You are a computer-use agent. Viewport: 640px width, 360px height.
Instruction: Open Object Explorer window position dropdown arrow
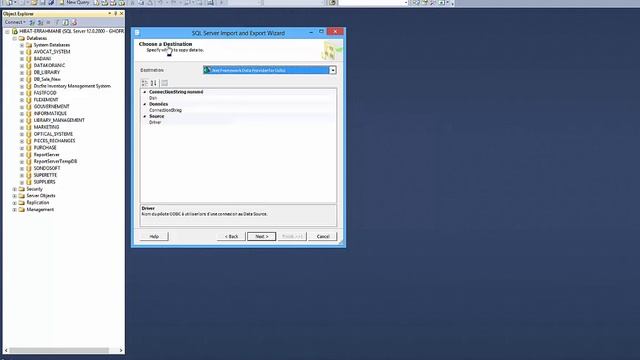click(109, 13)
